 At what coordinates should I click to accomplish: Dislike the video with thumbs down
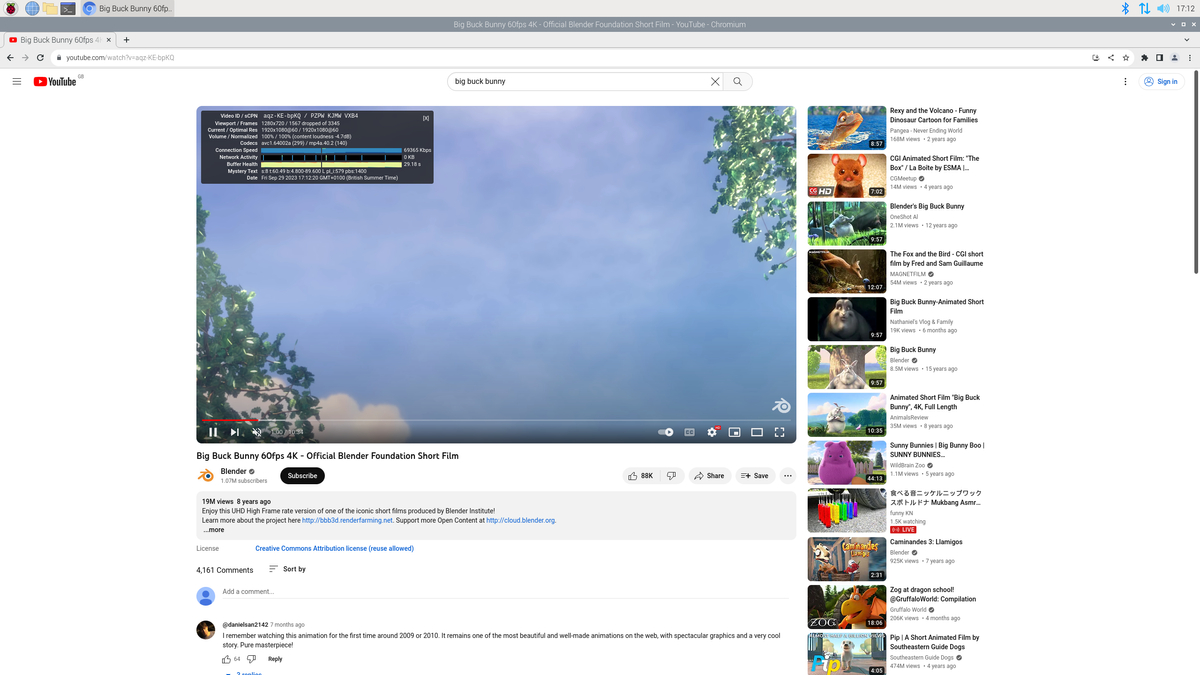pos(672,476)
